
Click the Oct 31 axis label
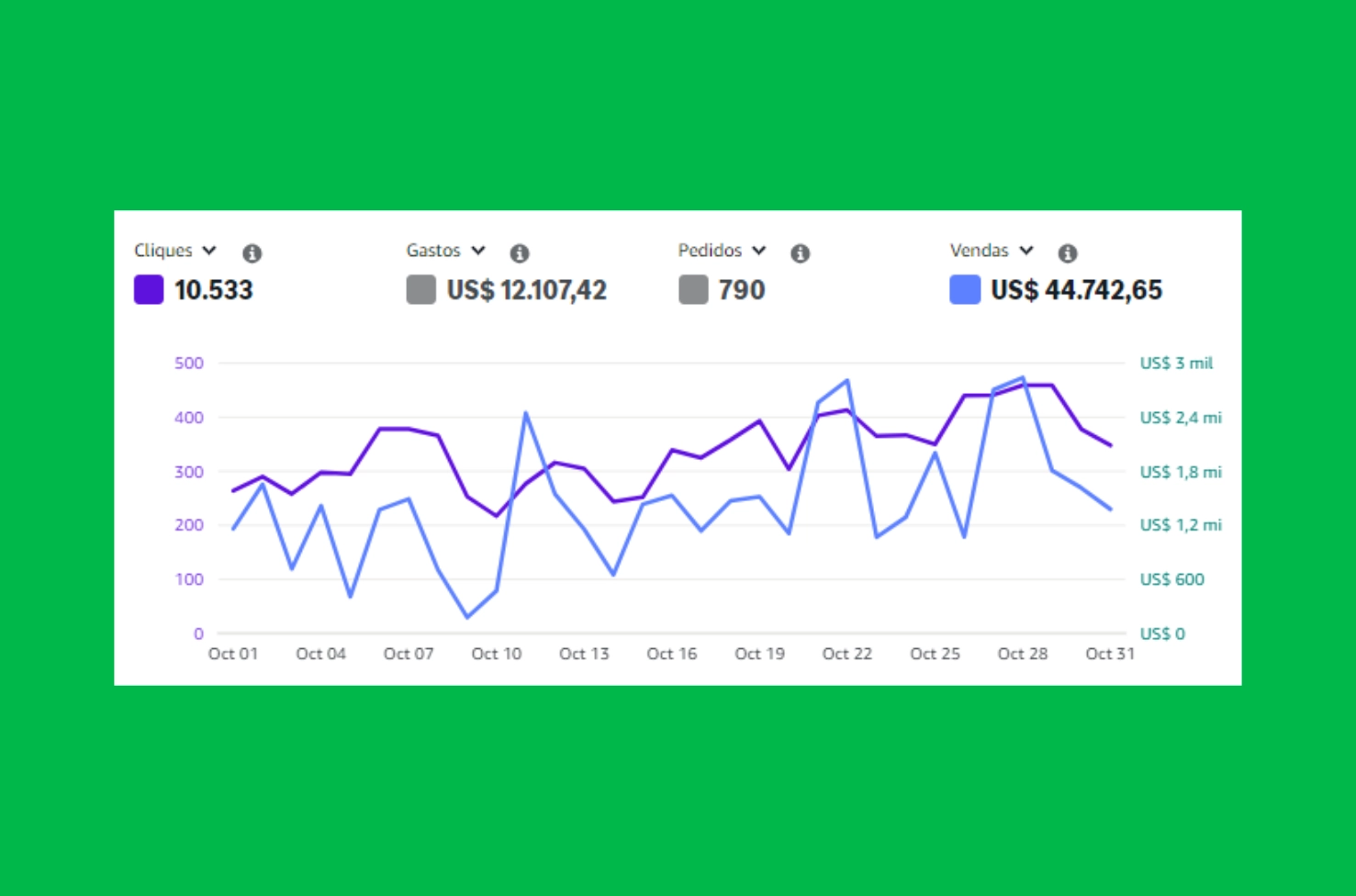[x=1109, y=654]
